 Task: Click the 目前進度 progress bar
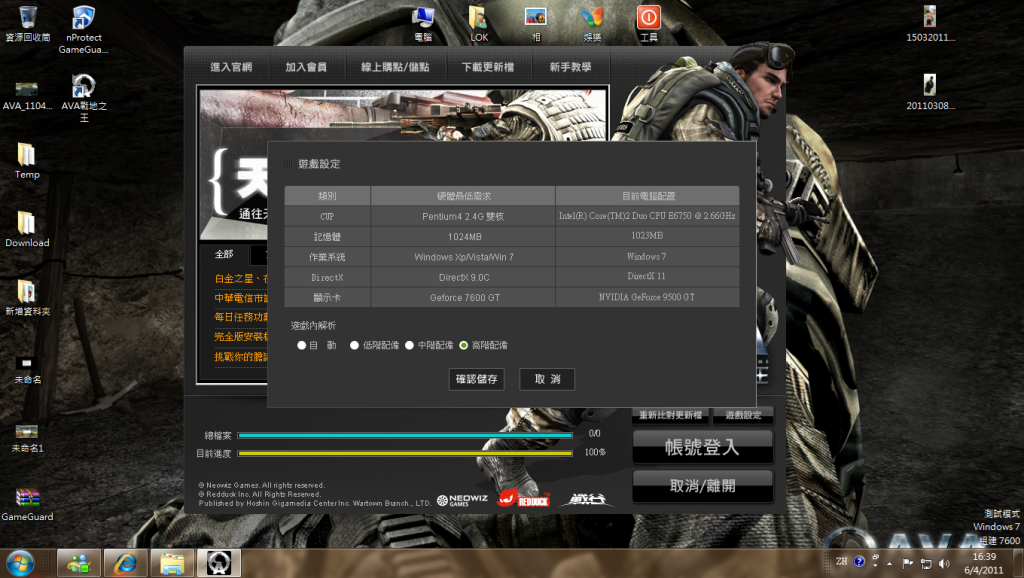tap(405, 453)
